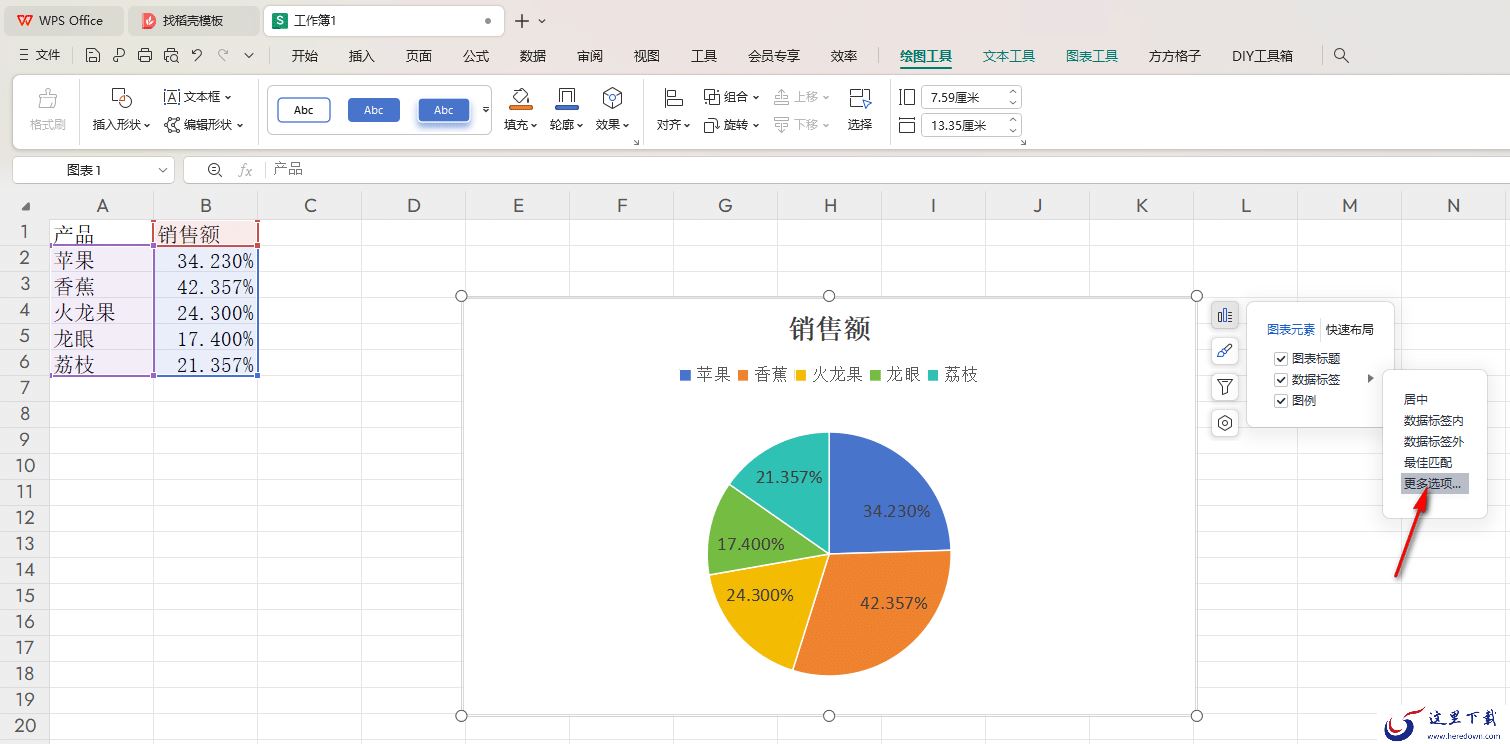The width and height of the screenshot is (1510, 744).
Task: Select cell B3 containing 42.357%
Action: coord(206,287)
